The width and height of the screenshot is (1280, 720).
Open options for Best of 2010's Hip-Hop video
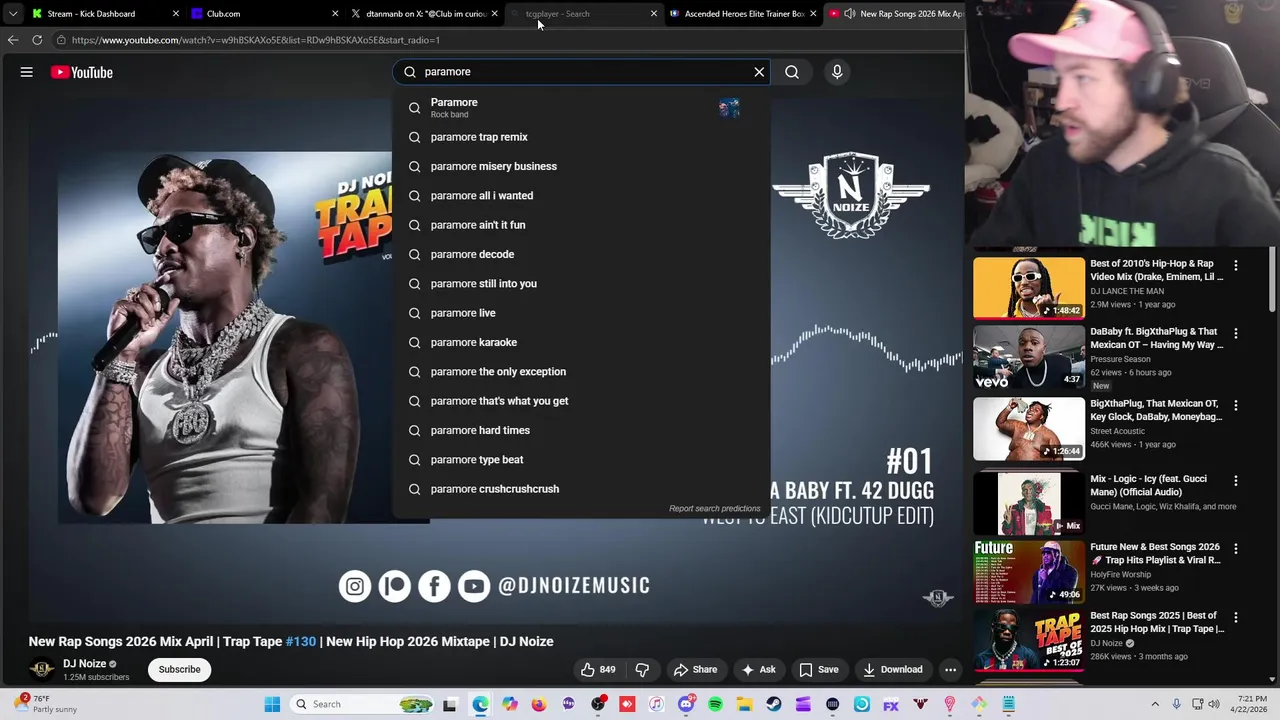pyautogui.click(x=1236, y=265)
